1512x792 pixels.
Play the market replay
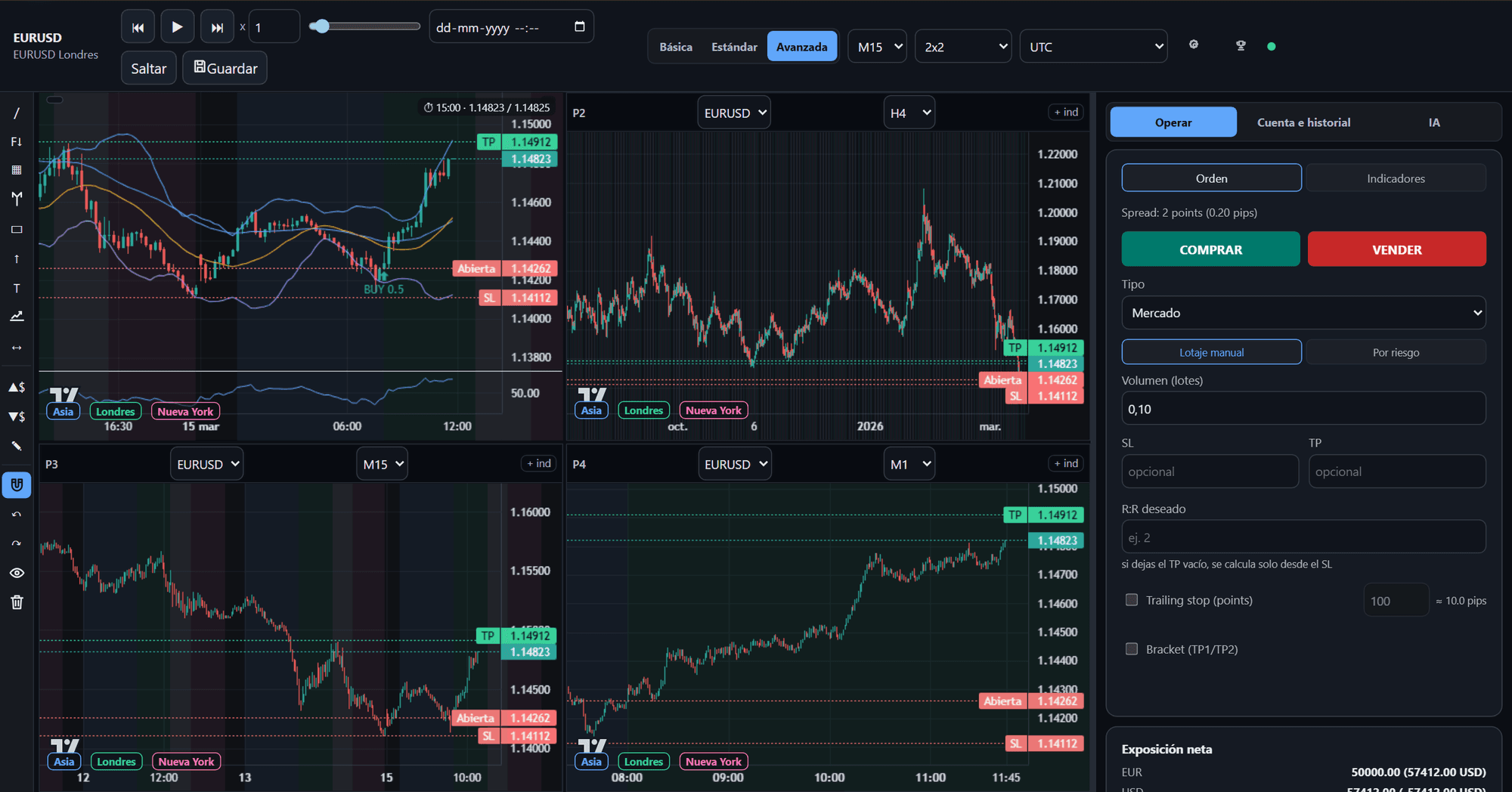tap(177, 27)
